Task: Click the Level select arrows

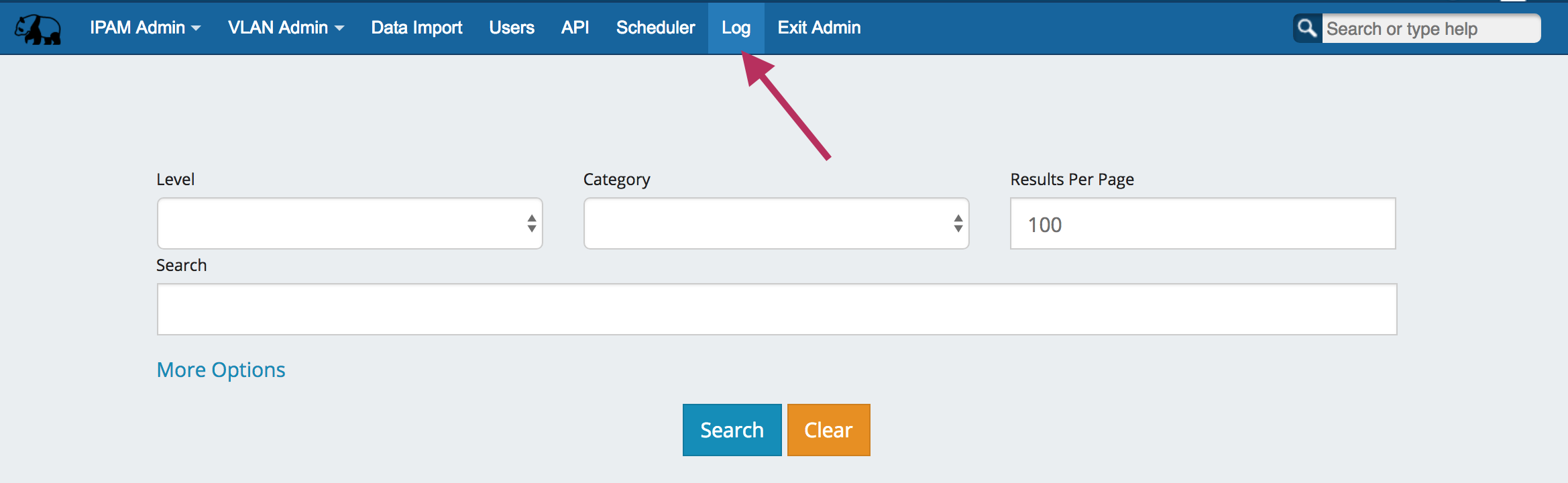Action: (x=531, y=223)
